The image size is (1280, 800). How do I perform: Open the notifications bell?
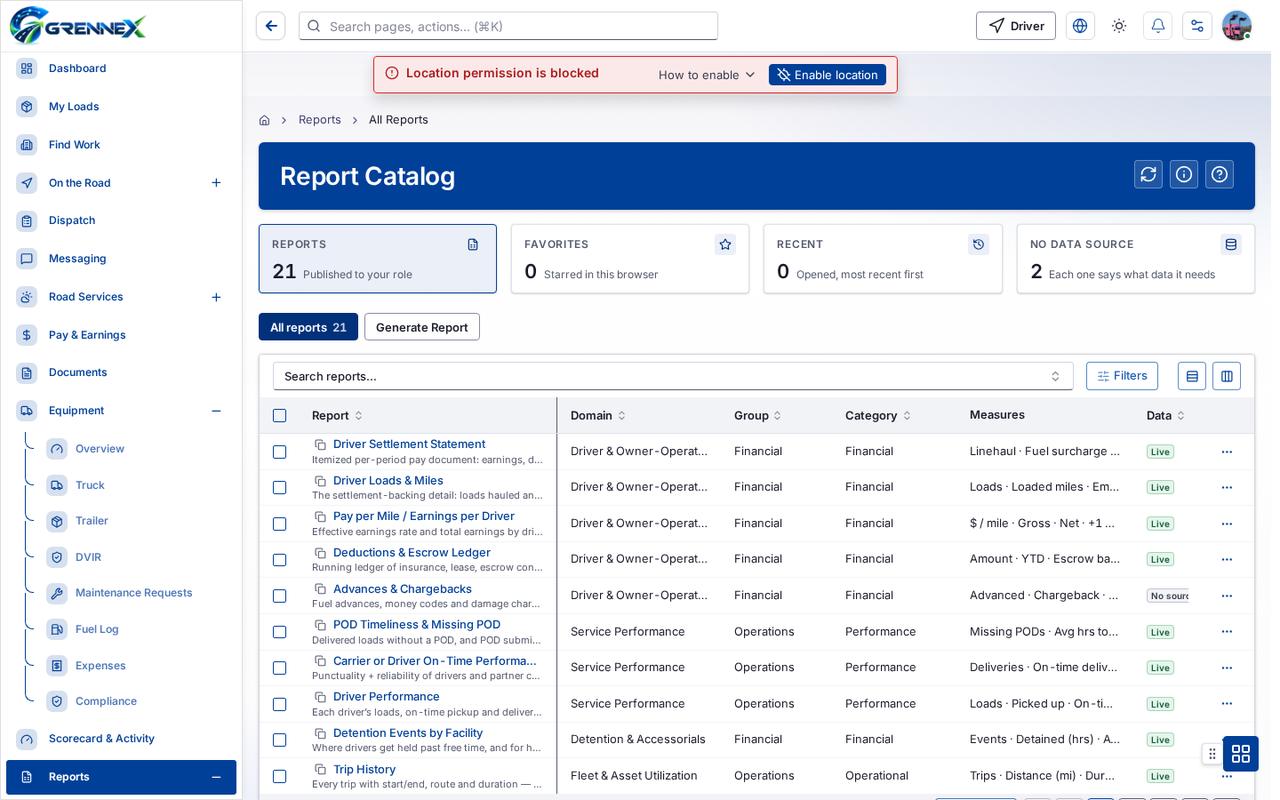[1158, 26]
